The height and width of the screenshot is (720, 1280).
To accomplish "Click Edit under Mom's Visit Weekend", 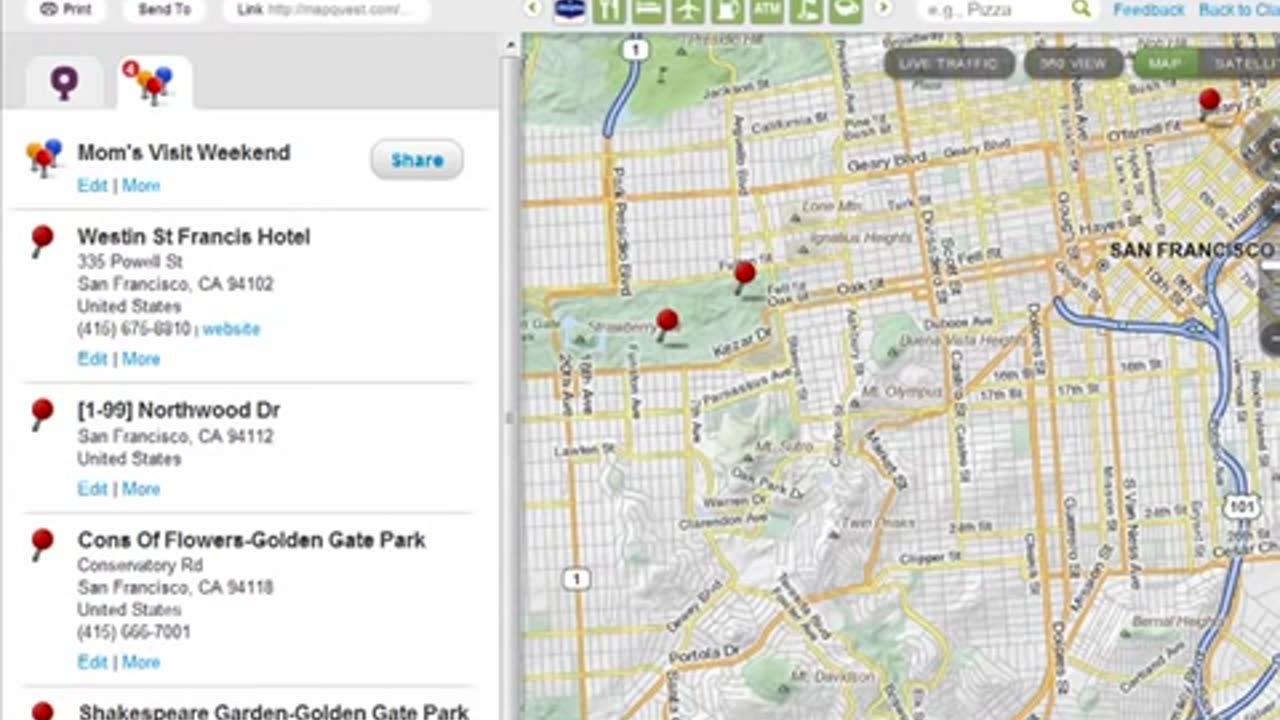I will (92, 186).
